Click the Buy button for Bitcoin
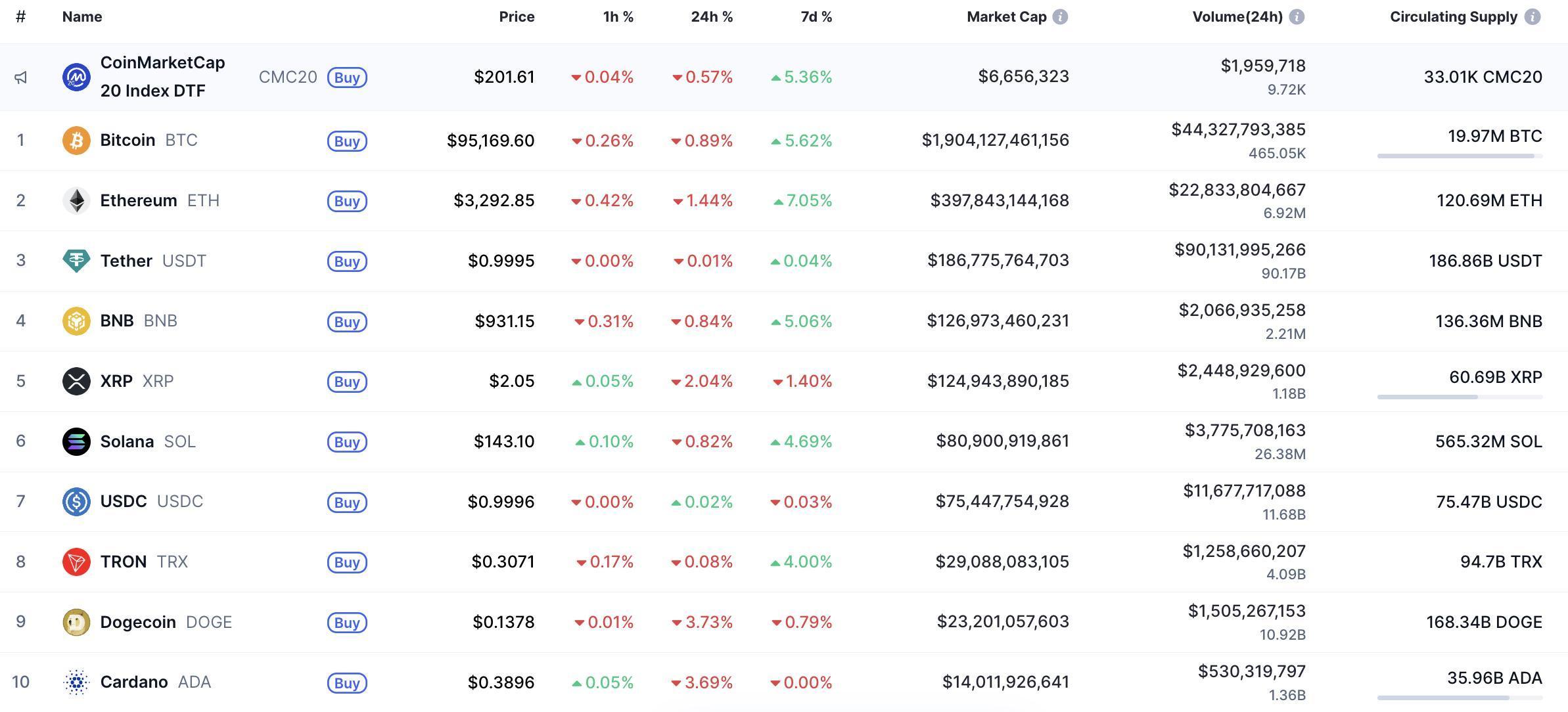The width and height of the screenshot is (1568, 712). point(346,141)
